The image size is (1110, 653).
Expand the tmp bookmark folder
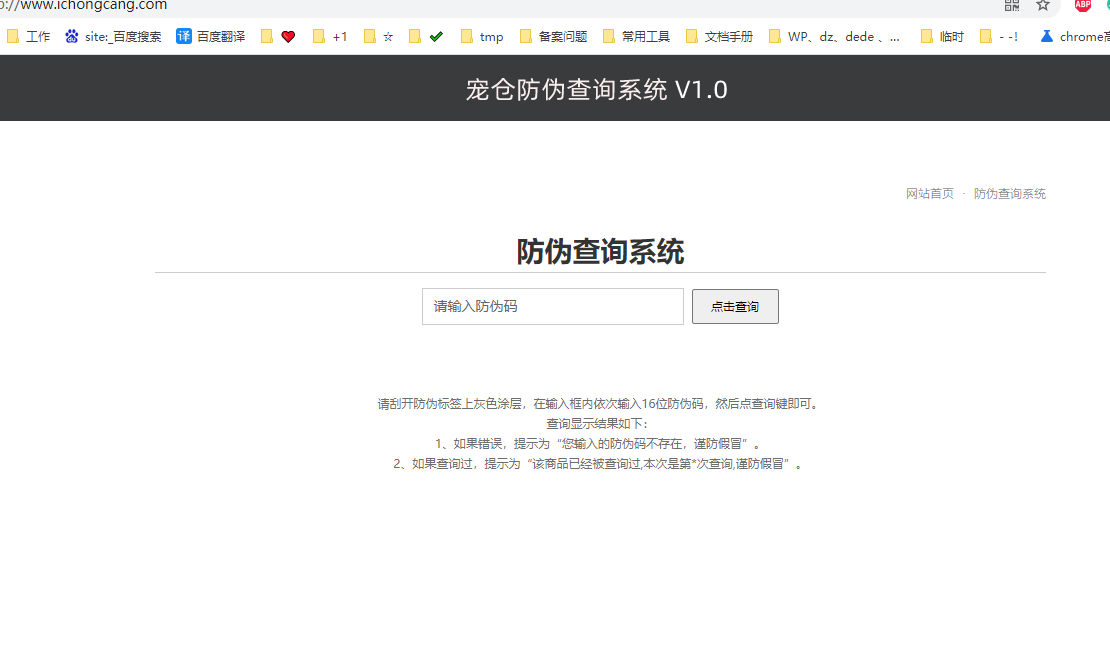(482, 37)
